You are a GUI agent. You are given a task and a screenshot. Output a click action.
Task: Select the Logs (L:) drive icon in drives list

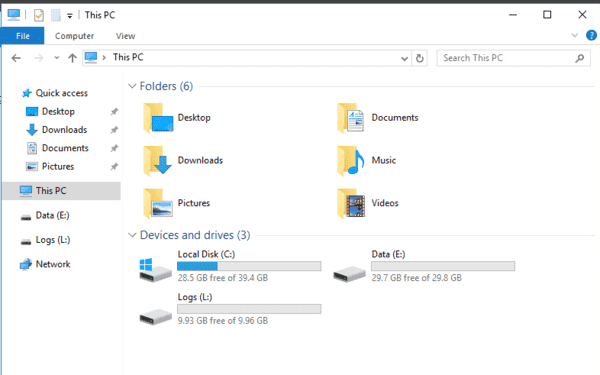click(x=155, y=316)
